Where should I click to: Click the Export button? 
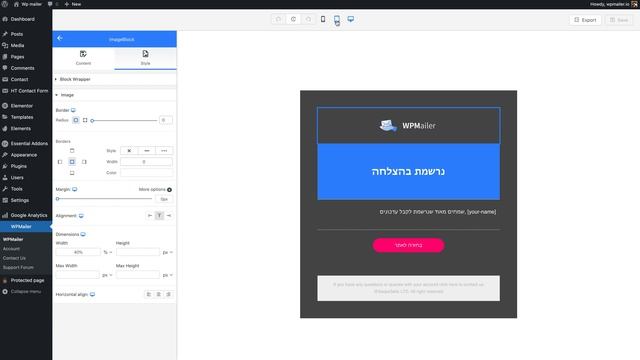(x=585, y=20)
